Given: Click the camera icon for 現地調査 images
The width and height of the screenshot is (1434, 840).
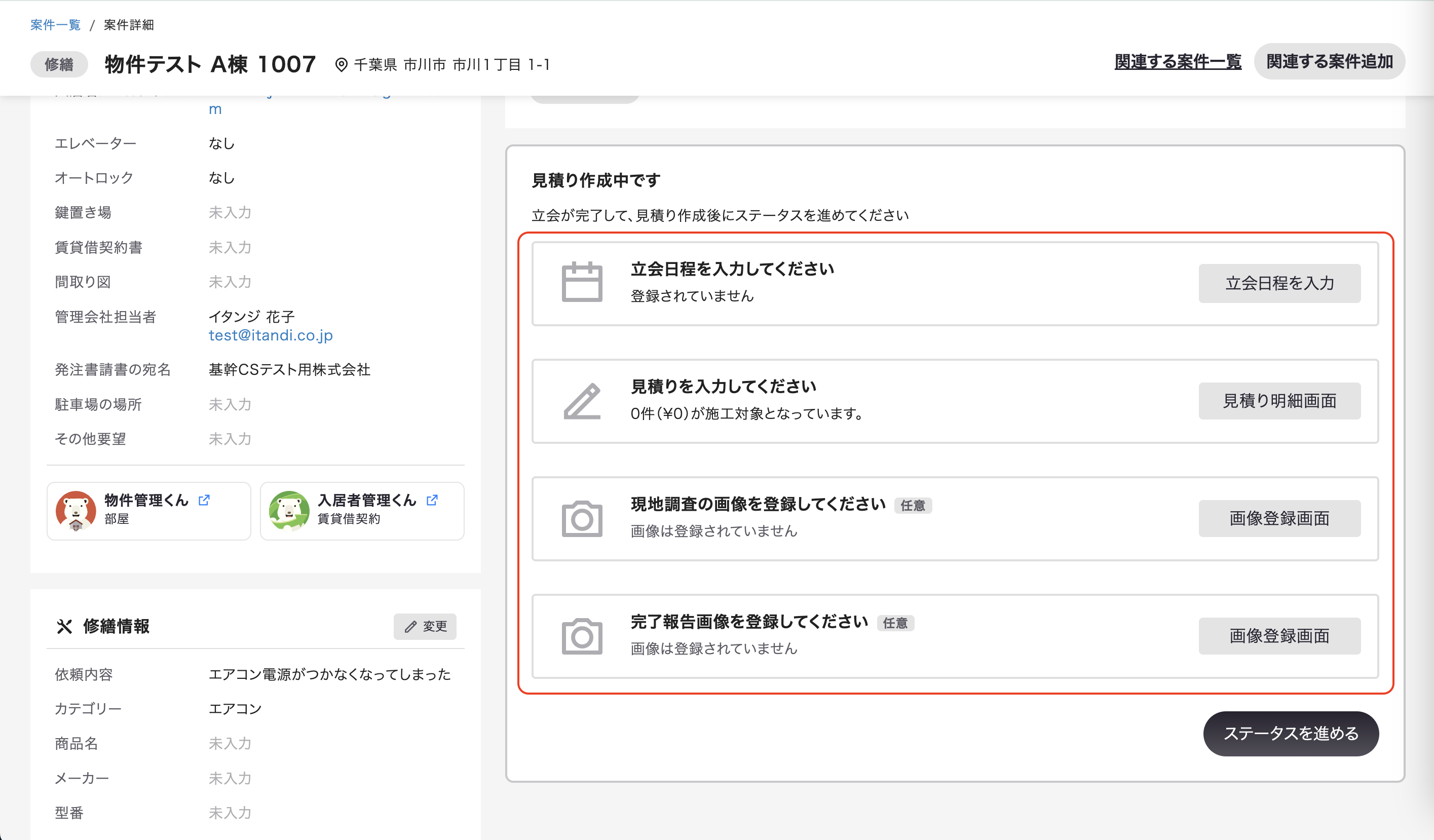Looking at the screenshot, I should point(582,518).
